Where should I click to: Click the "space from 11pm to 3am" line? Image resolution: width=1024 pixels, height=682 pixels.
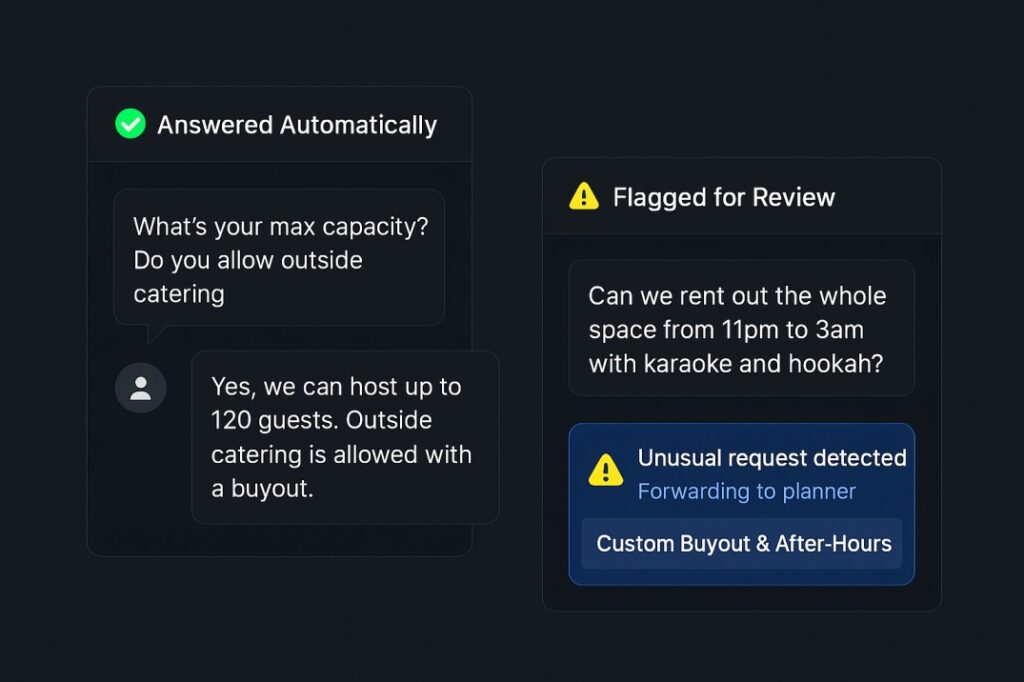726,330
